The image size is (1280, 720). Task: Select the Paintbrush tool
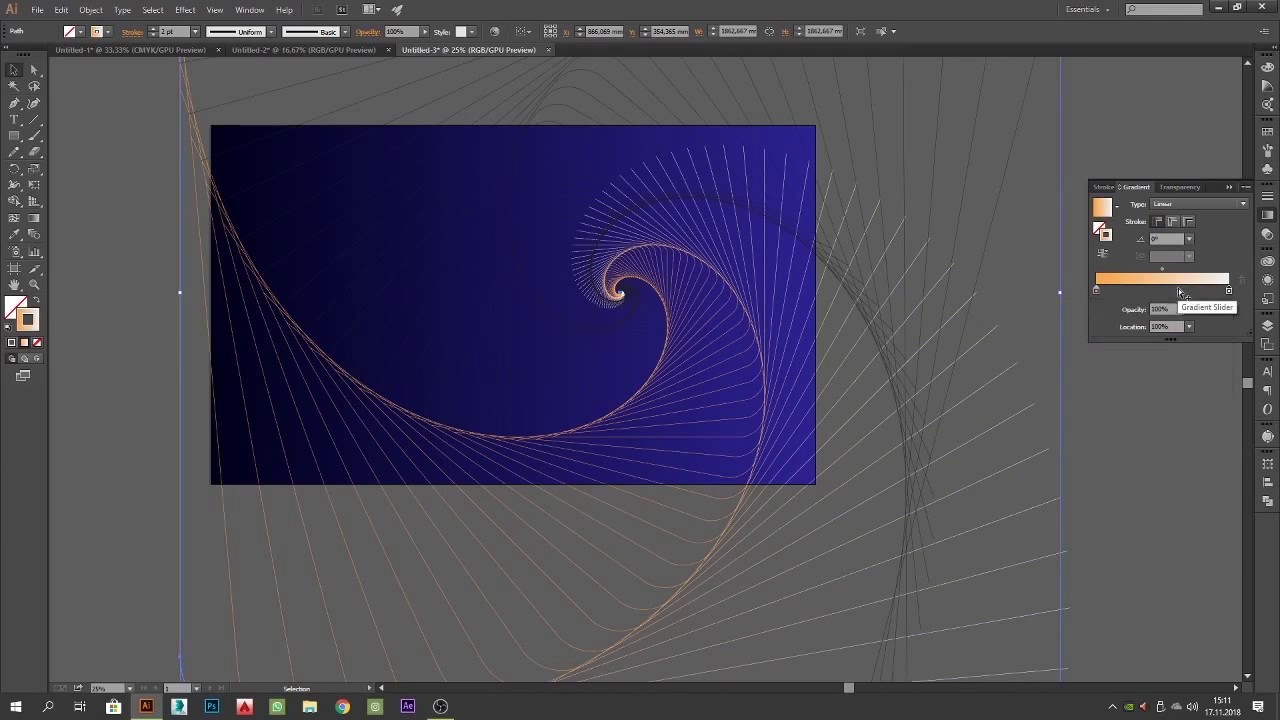click(34, 136)
